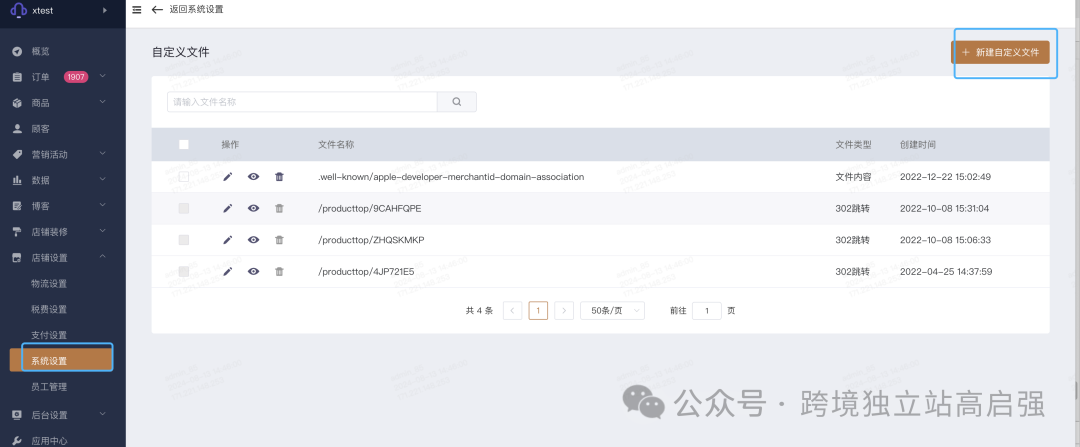Click the 顾客 customer person icon
The width and height of the screenshot is (1080, 447).
tap(17, 129)
